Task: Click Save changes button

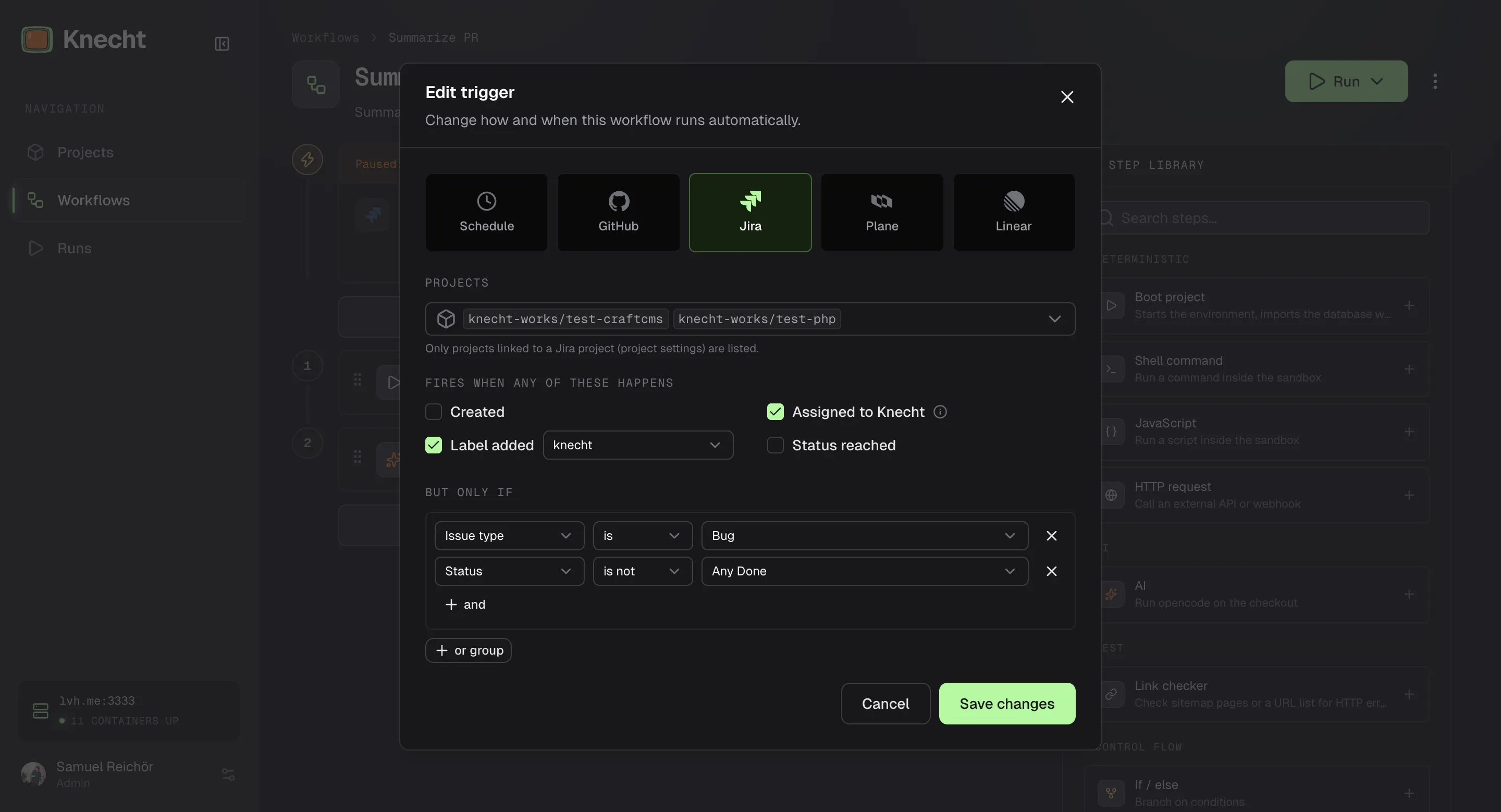Action: pyautogui.click(x=1007, y=704)
